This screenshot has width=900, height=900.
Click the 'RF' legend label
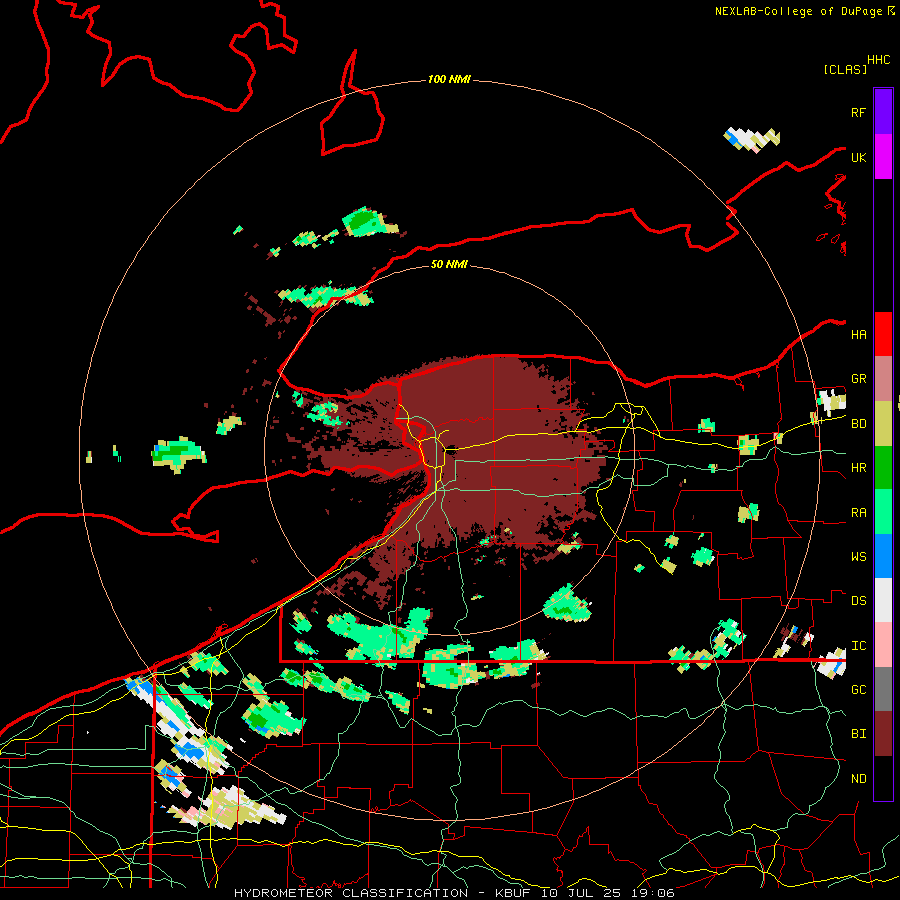click(858, 112)
